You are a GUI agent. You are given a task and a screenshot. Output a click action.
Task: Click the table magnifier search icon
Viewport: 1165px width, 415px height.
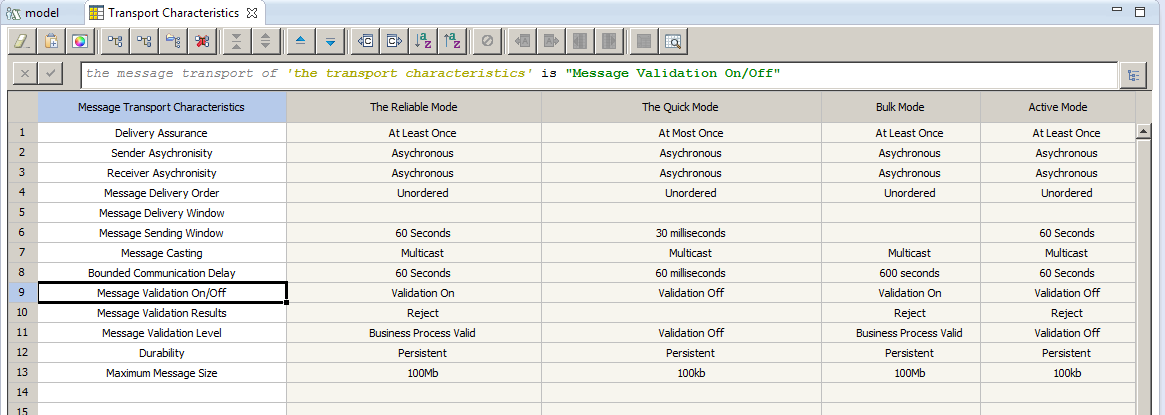(x=672, y=42)
